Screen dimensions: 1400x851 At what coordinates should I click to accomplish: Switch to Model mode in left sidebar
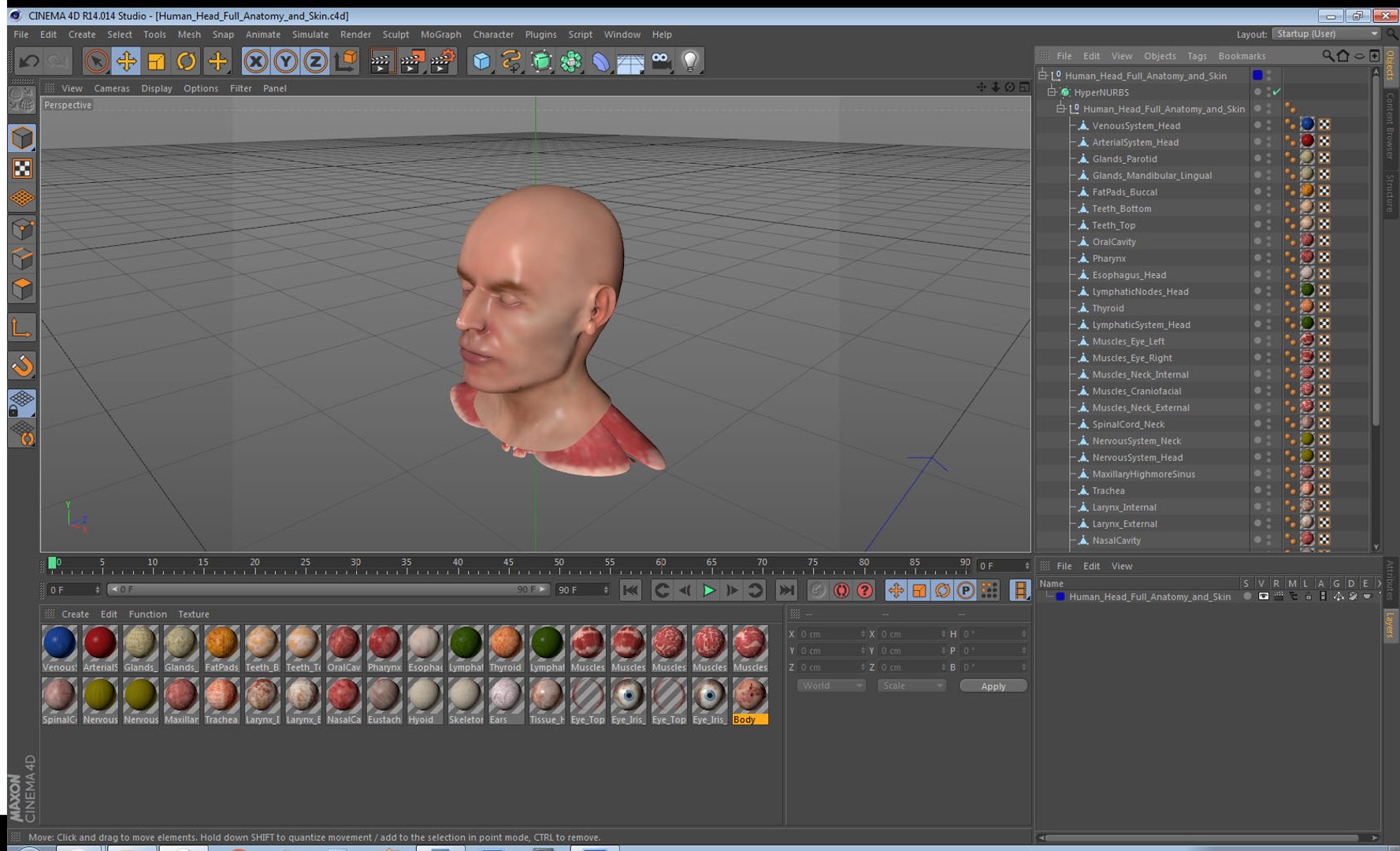(x=22, y=138)
